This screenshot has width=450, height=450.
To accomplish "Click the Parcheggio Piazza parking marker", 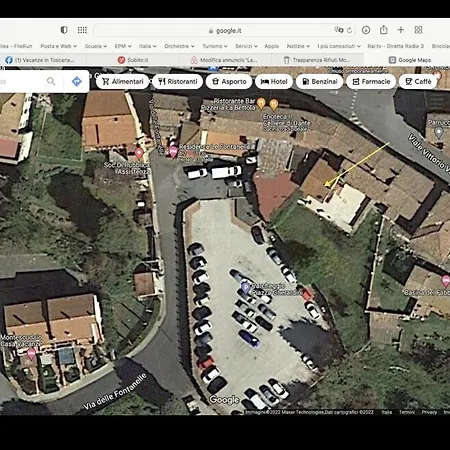I will coord(246,287).
